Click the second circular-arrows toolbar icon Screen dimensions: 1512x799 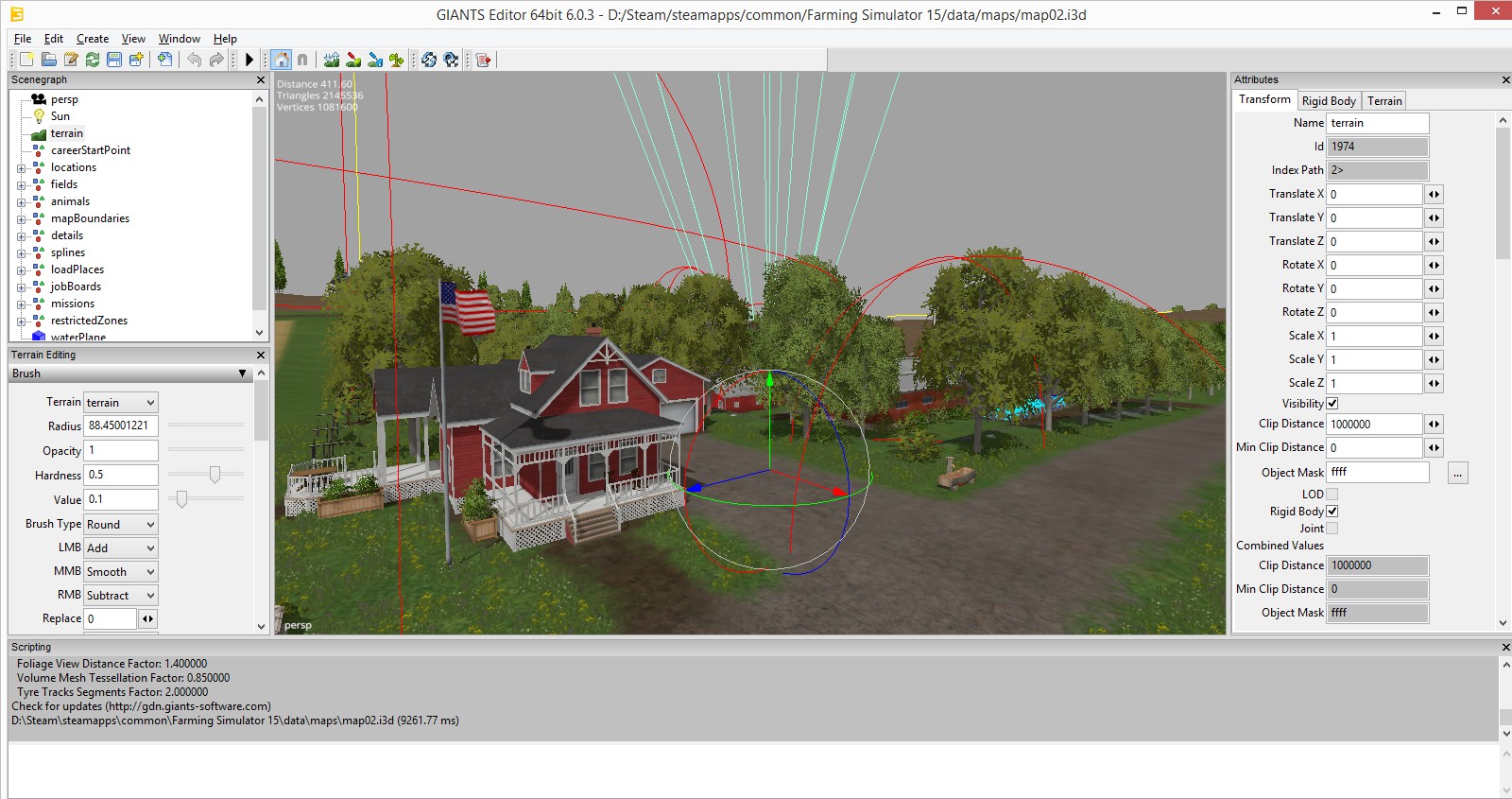451,60
